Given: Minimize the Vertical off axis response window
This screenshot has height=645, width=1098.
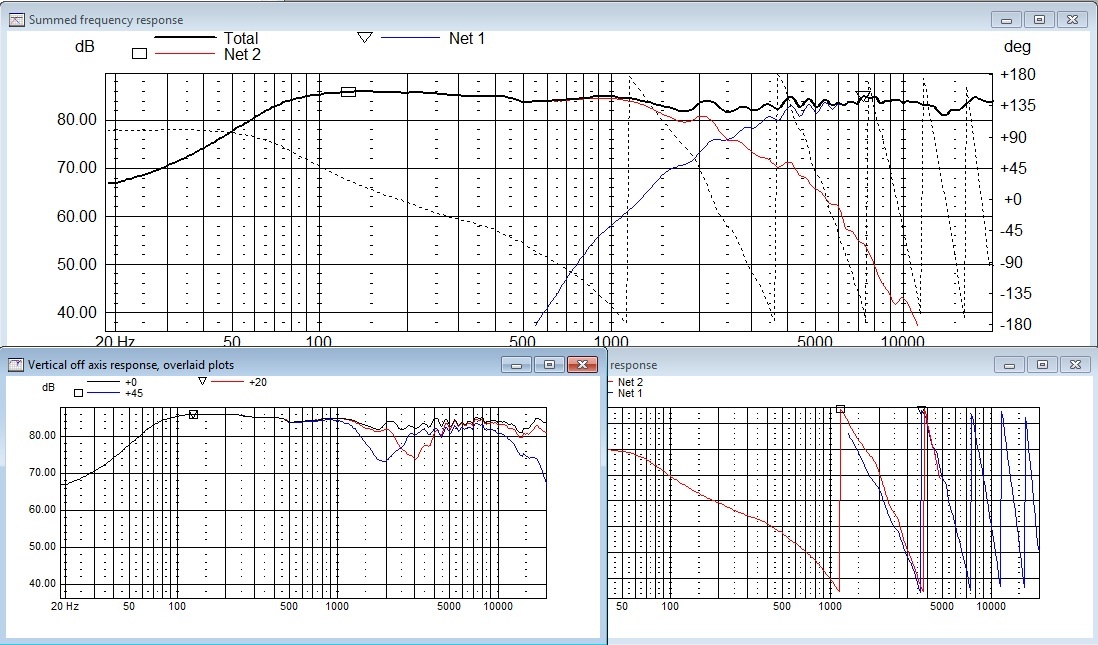Looking at the screenshot, I should click(x=517, y=365).
